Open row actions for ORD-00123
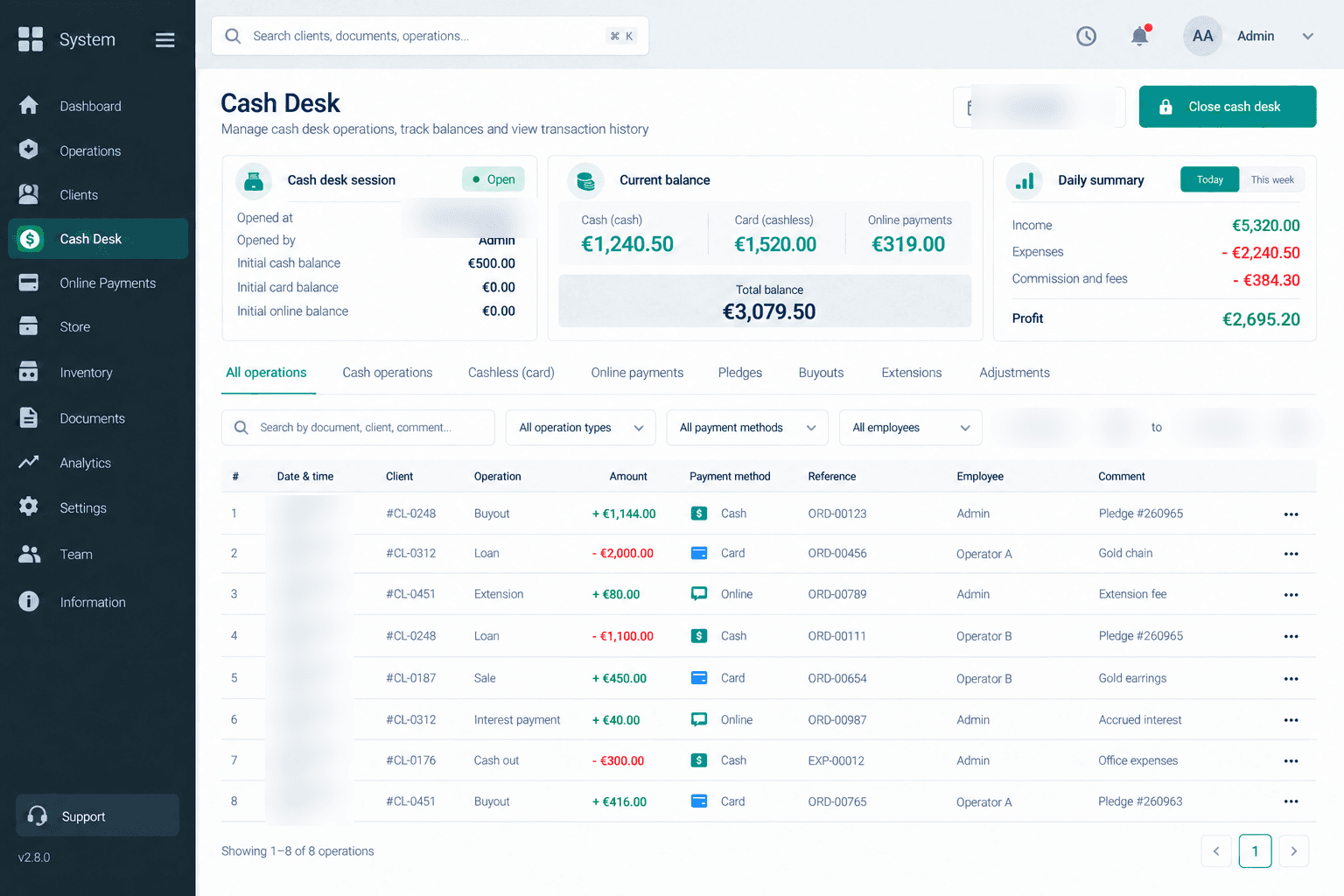Image resolution: width=1344 pixels, height=896 pixels. 1291,514
